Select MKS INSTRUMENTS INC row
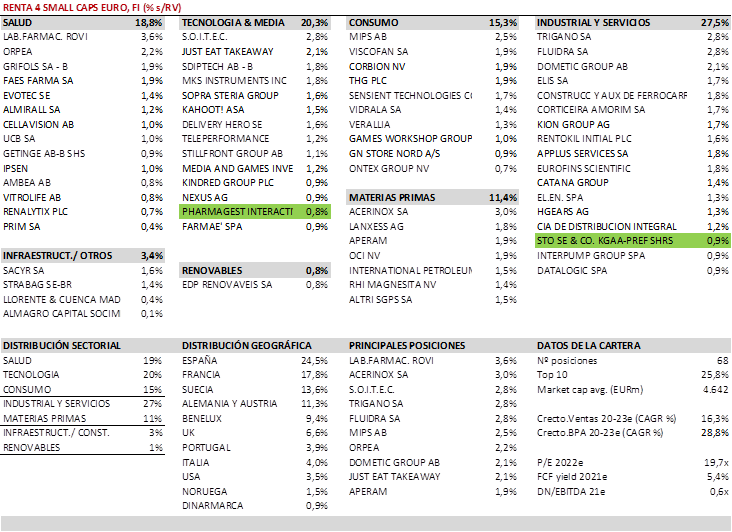This screenshot has height=532, width=732. [x=255, y=80]
